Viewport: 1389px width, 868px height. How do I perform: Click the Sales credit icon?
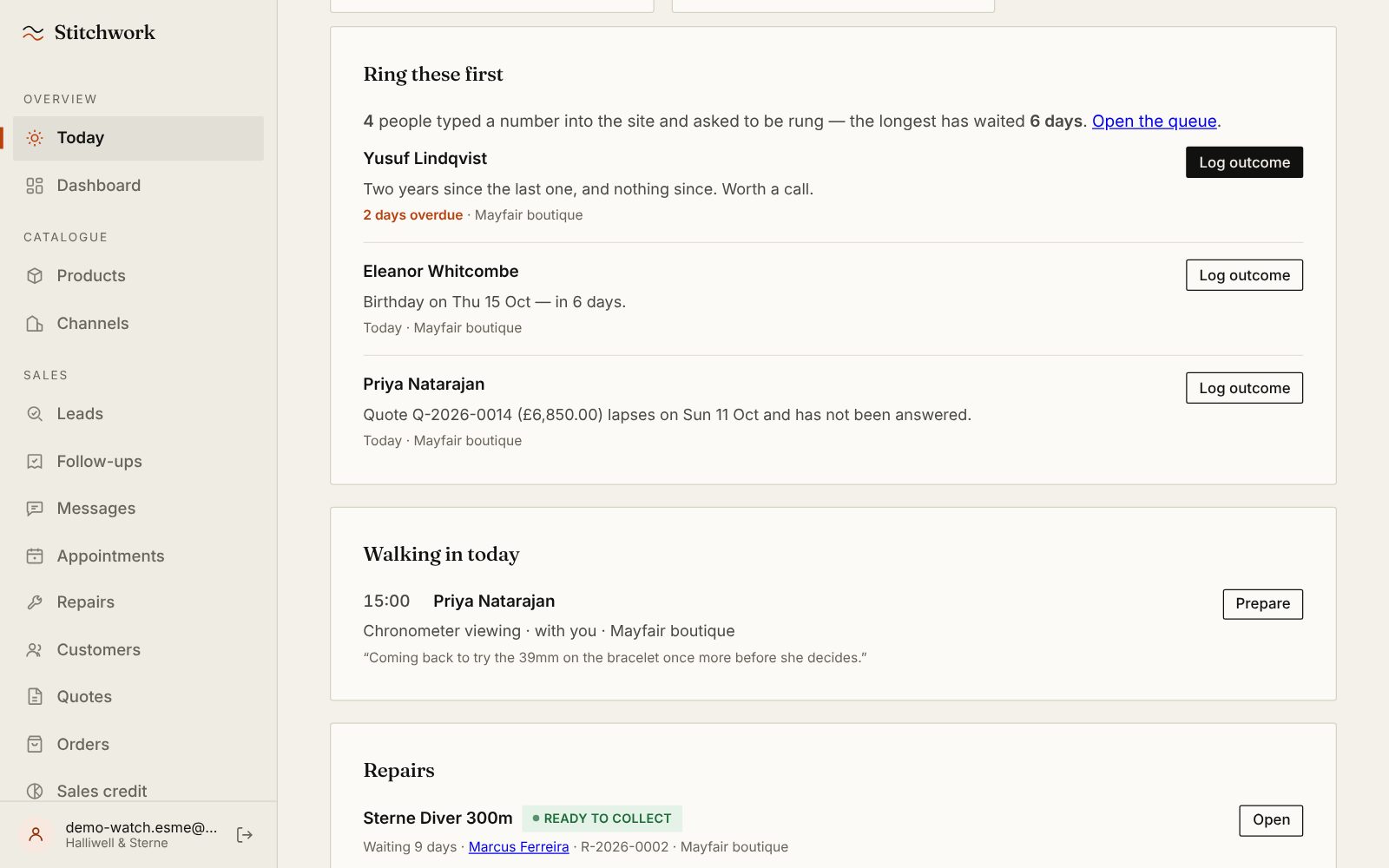35,792
